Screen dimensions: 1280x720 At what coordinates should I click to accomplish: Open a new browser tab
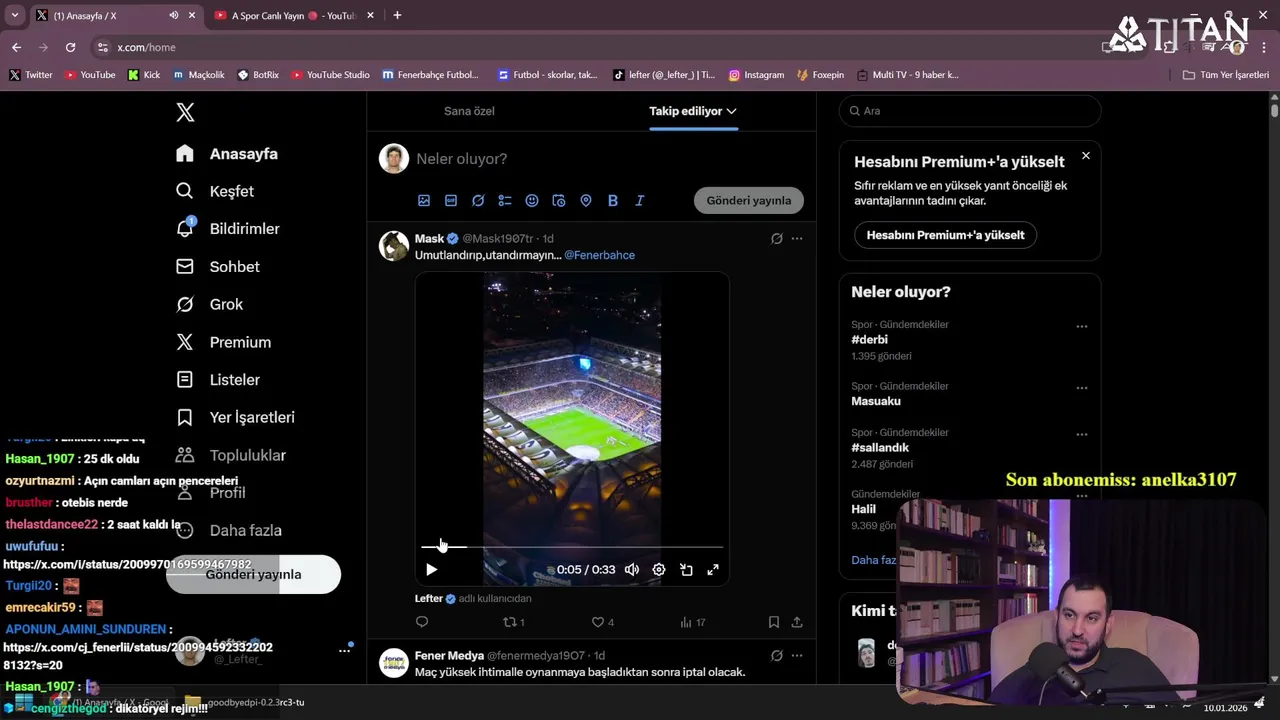(x=397, y=15)
